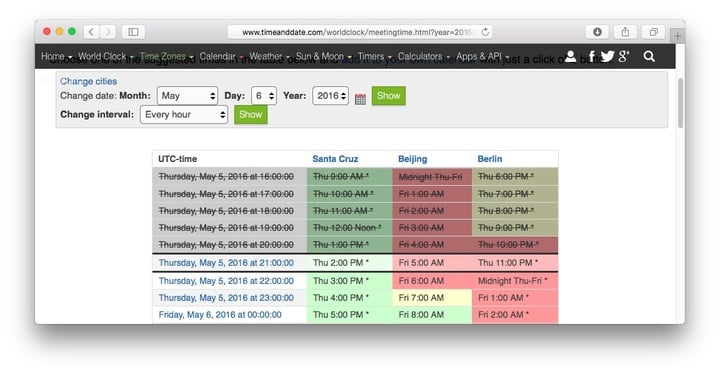Viewport: 720px width, 374px height.
Task: Click the Santa Cruz cell Thu 3:00 PM
Action: pyautogui.click(x=349, y=281)
